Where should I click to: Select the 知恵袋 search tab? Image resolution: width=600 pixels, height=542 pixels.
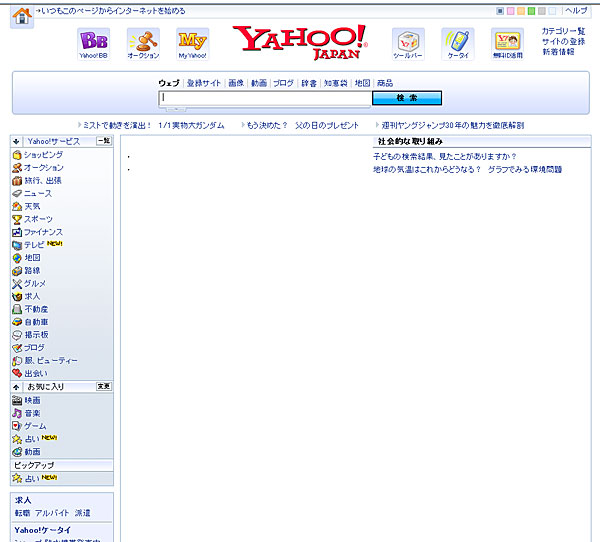[x=336, y=83]
